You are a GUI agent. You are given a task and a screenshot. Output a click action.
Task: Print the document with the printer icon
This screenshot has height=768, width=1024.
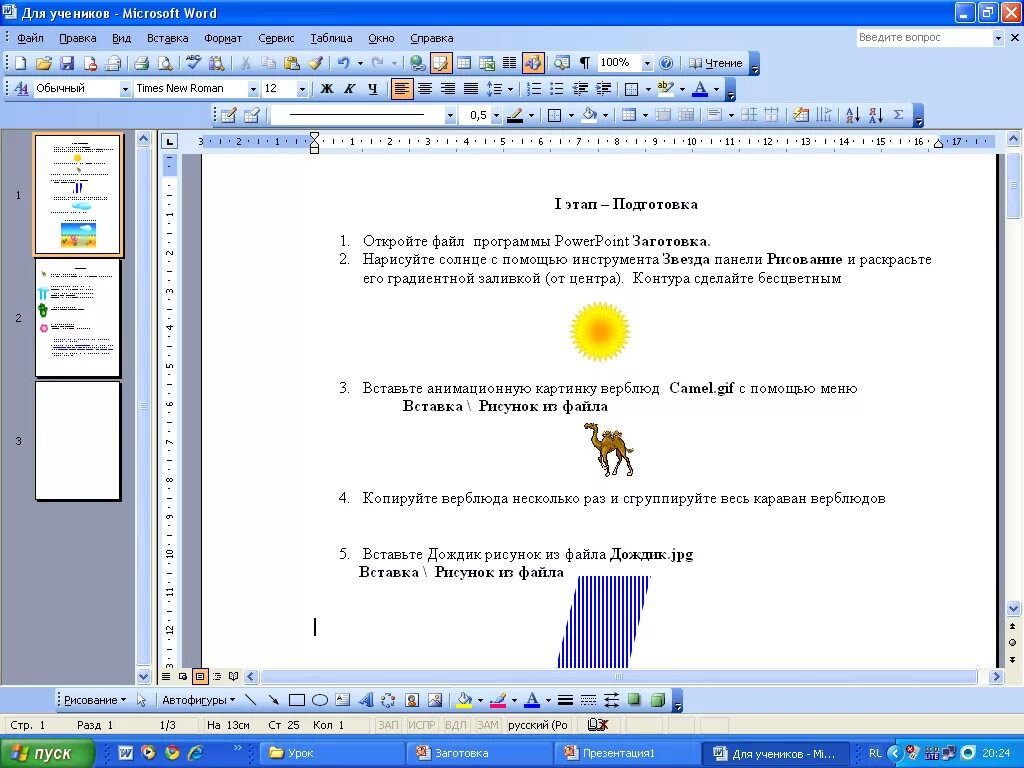coord(141,63)
